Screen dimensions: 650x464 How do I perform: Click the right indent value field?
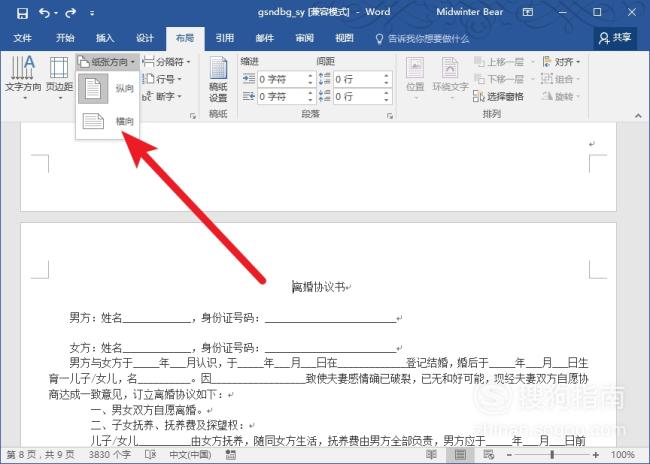pos(282,97)
